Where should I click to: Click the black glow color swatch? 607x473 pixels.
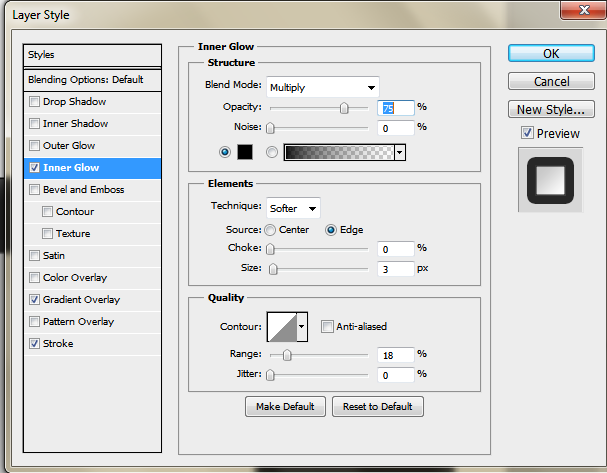point(245,152)
